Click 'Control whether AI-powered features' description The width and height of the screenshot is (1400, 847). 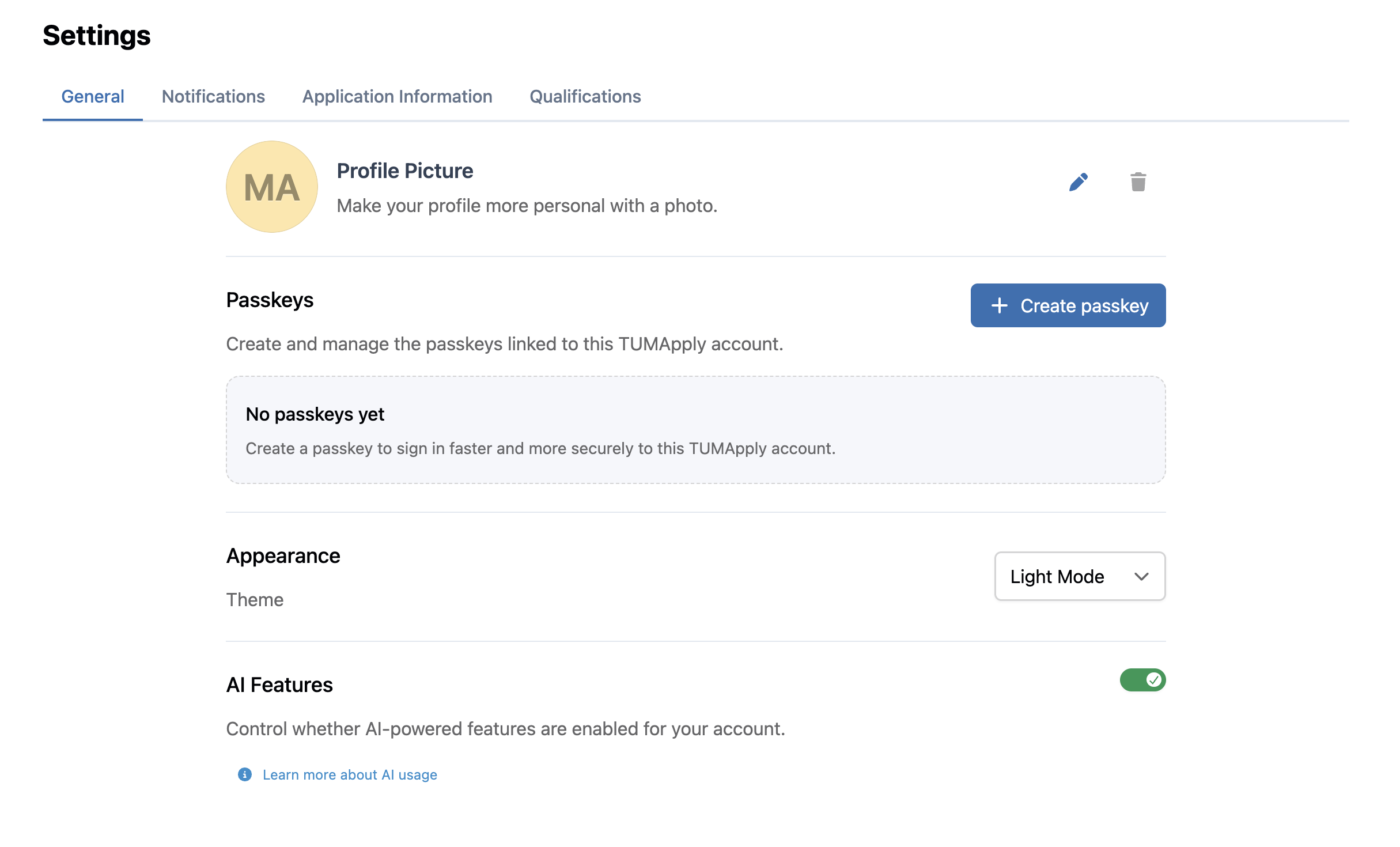pos(505,729)
